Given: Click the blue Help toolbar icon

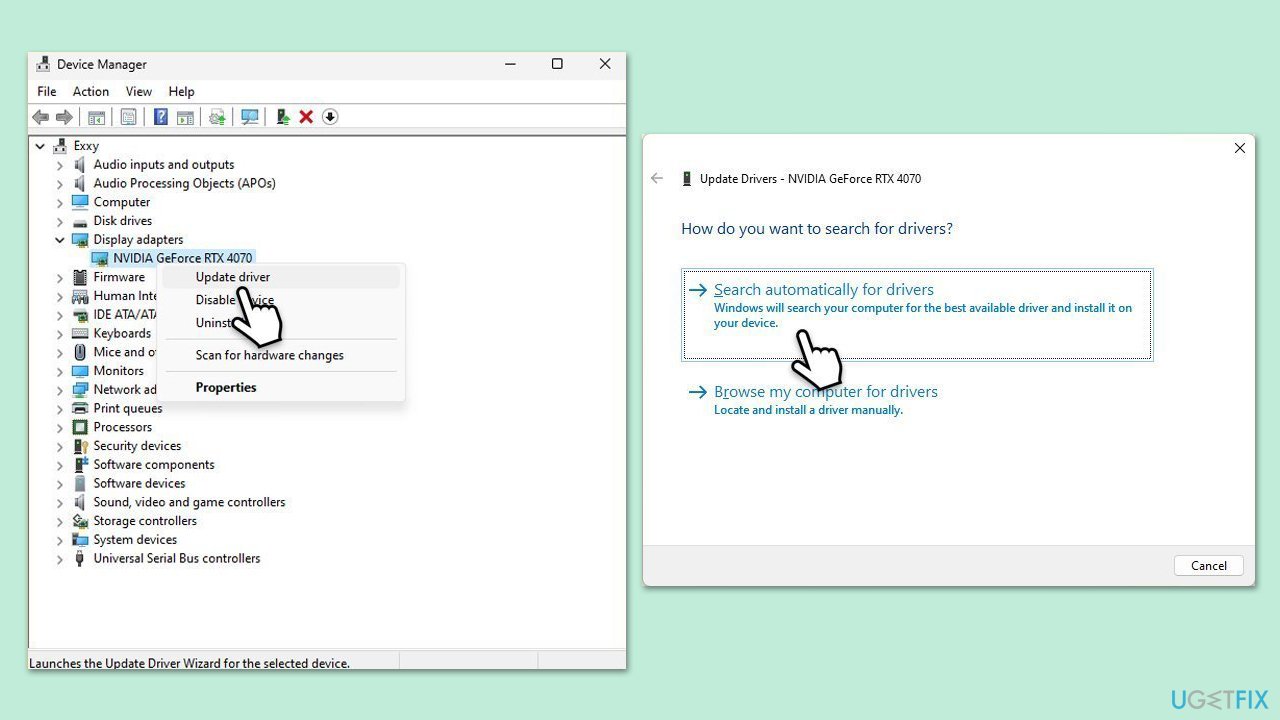Looking at the screenshot, I should click(160, 117).
